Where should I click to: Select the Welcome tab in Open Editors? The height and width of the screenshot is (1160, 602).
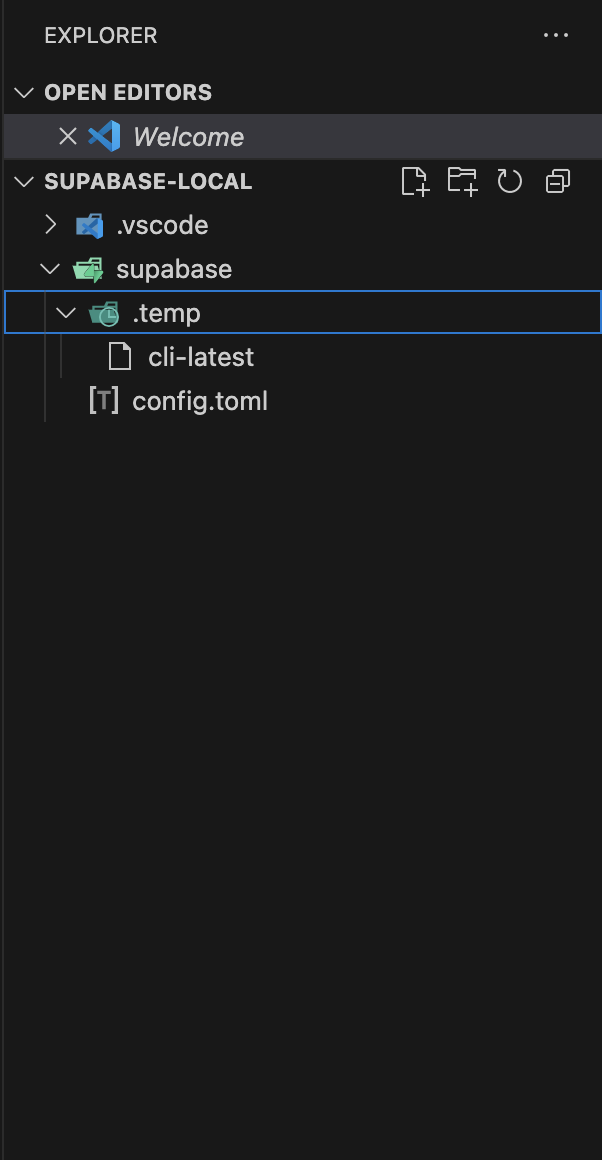pyautogui.click(x=188, y=137)
